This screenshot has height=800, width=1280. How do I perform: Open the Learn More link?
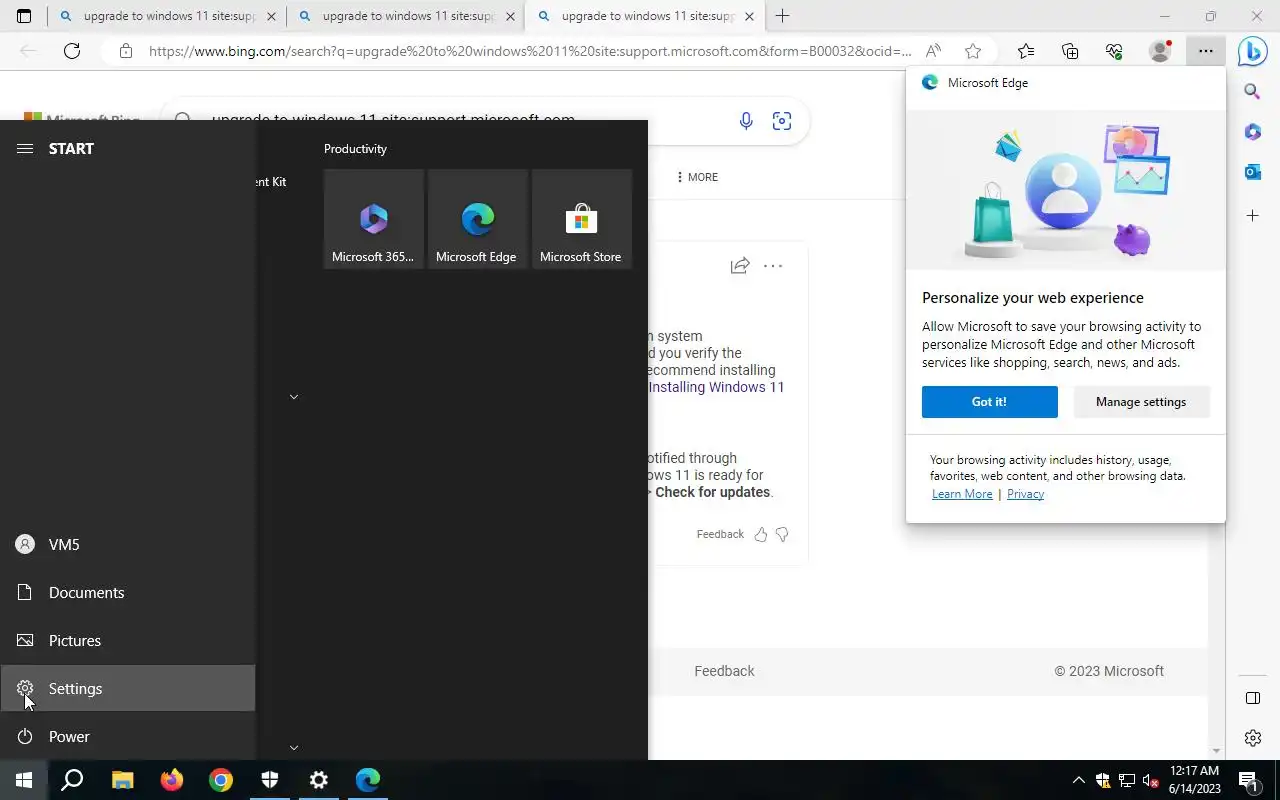tap(962, 494)
